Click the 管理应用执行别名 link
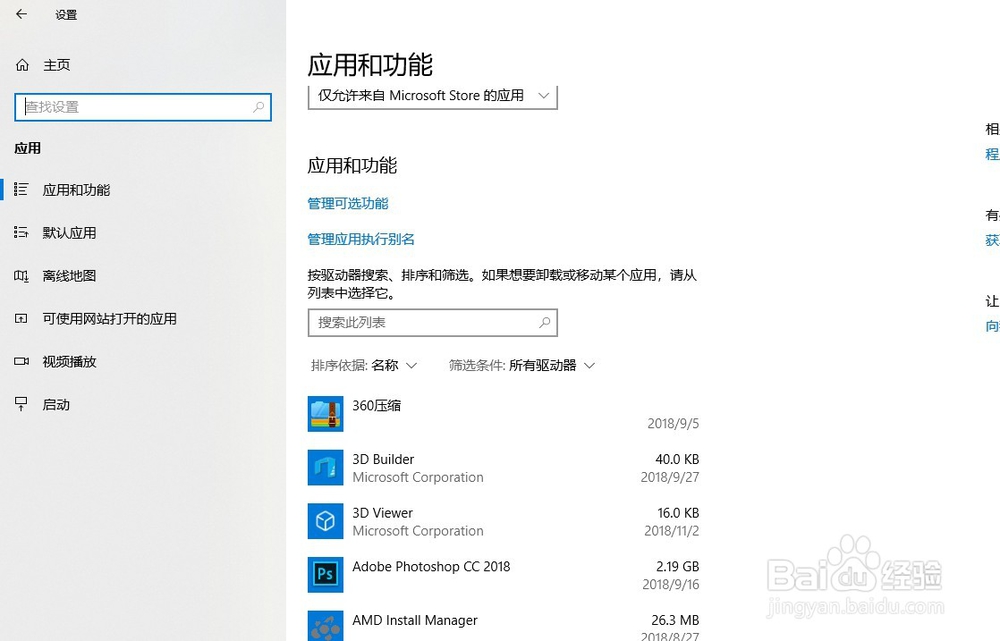 [x=361, y=239]
